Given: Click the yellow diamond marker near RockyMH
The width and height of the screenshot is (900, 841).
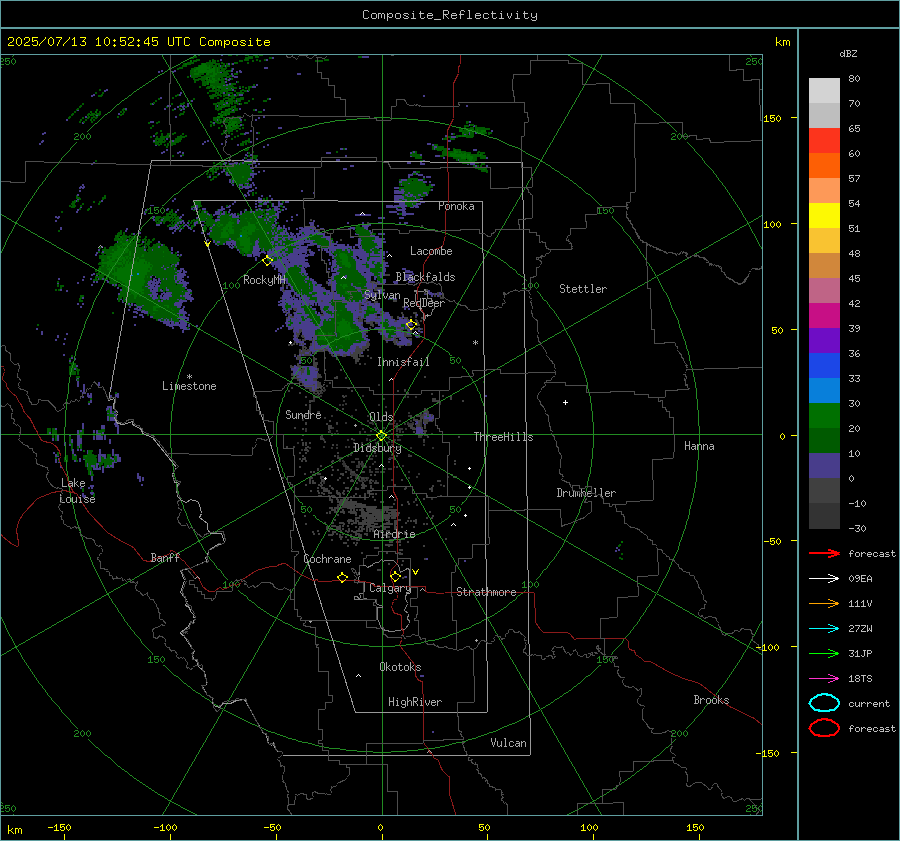Looking at the screenshot, I should click(x=267, y=261).
